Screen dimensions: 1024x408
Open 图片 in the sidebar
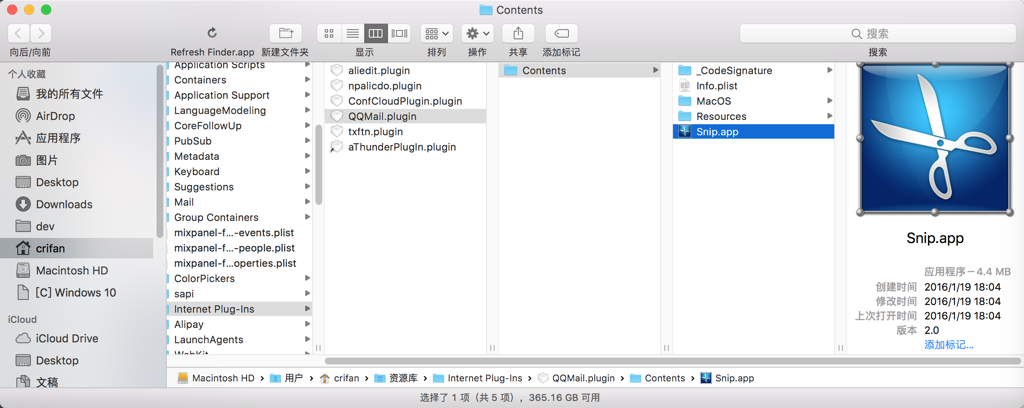[78, 160]
